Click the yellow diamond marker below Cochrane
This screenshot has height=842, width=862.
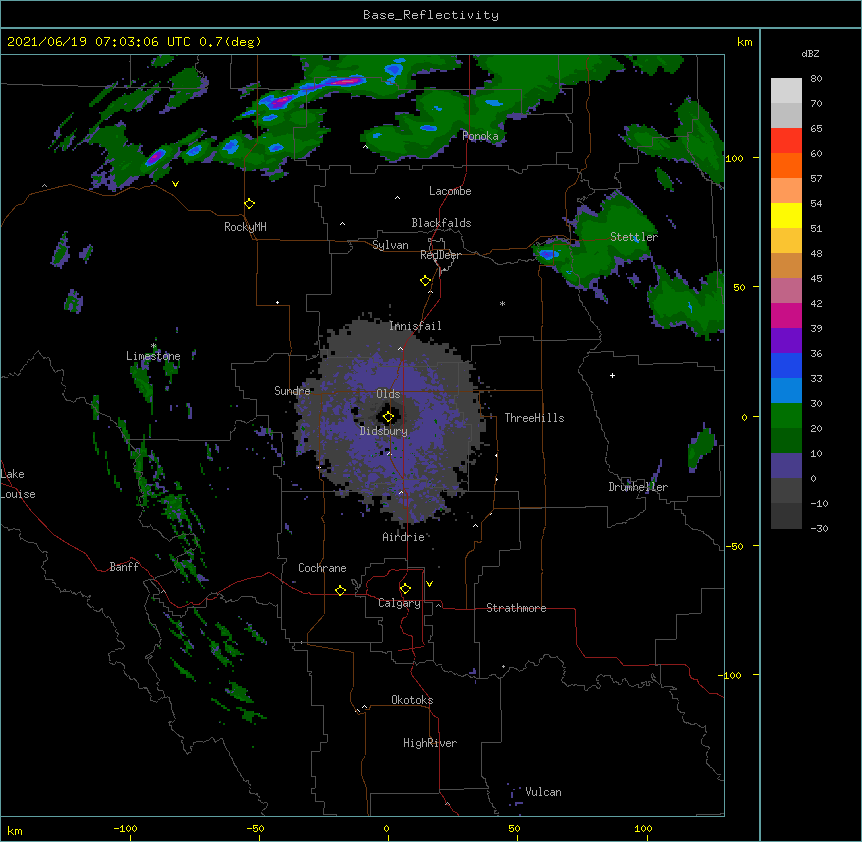pyautogui.click(x=340, y=590)
